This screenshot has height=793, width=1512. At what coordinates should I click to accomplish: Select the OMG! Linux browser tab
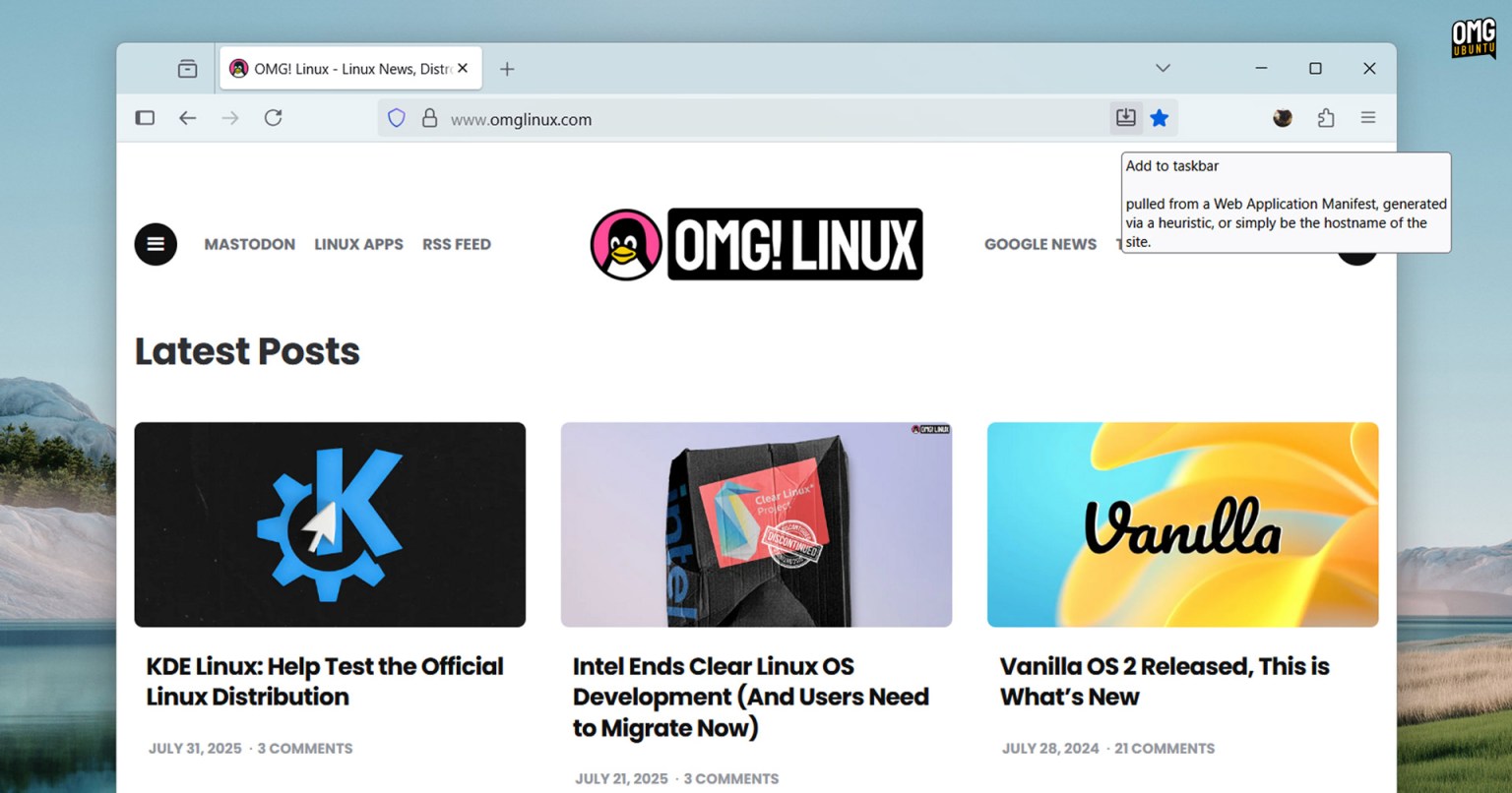pos(350,68)
